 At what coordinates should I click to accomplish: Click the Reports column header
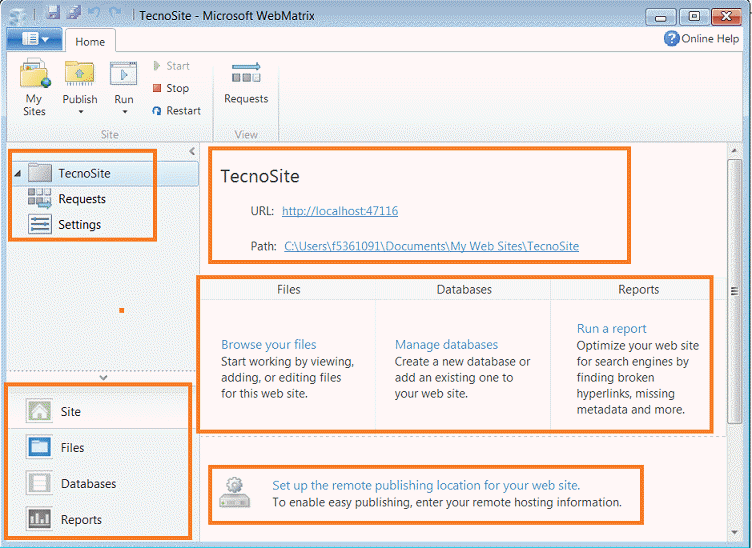[638, 290]
